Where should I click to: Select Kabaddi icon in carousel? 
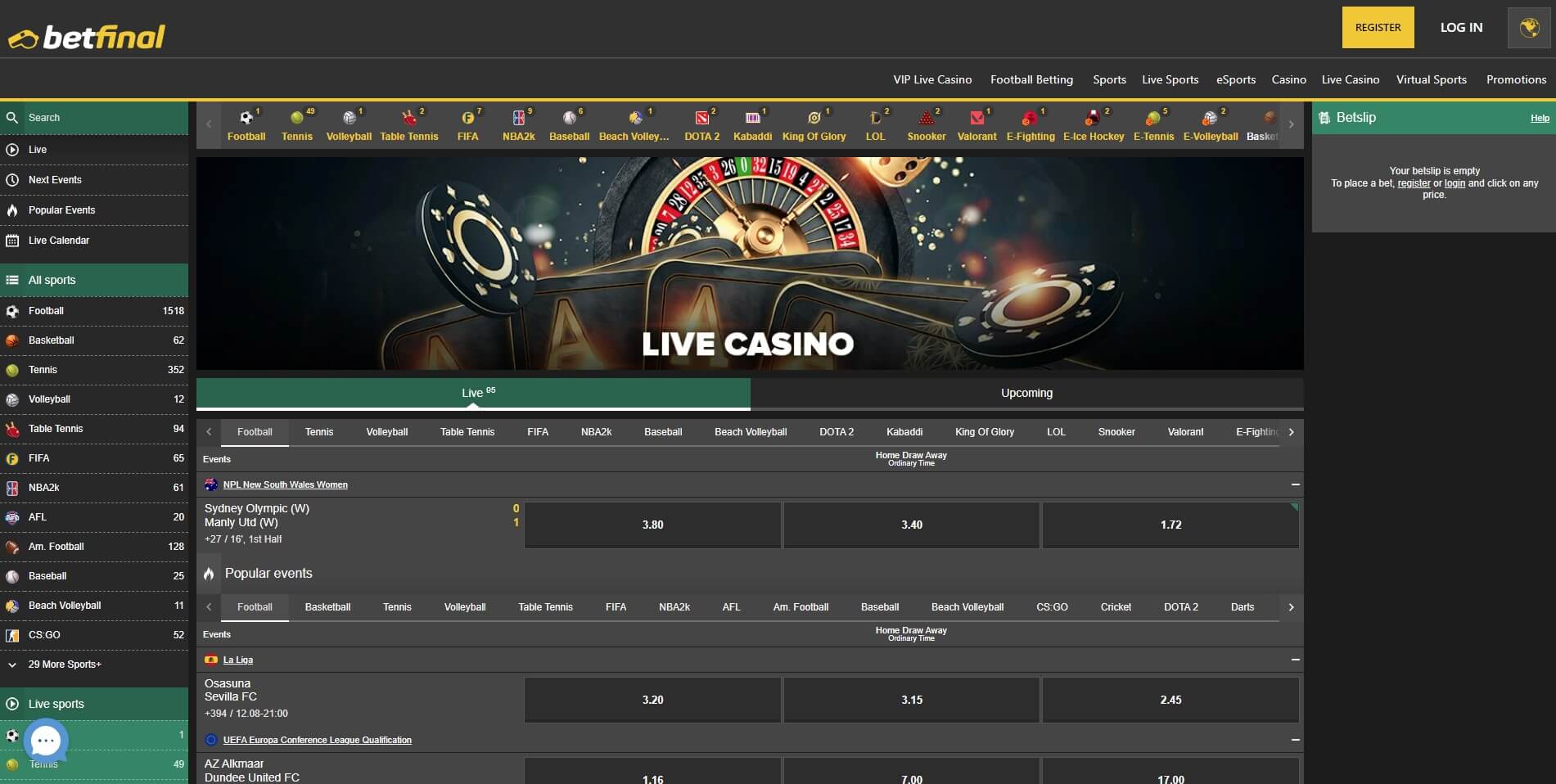click(752, 125)
